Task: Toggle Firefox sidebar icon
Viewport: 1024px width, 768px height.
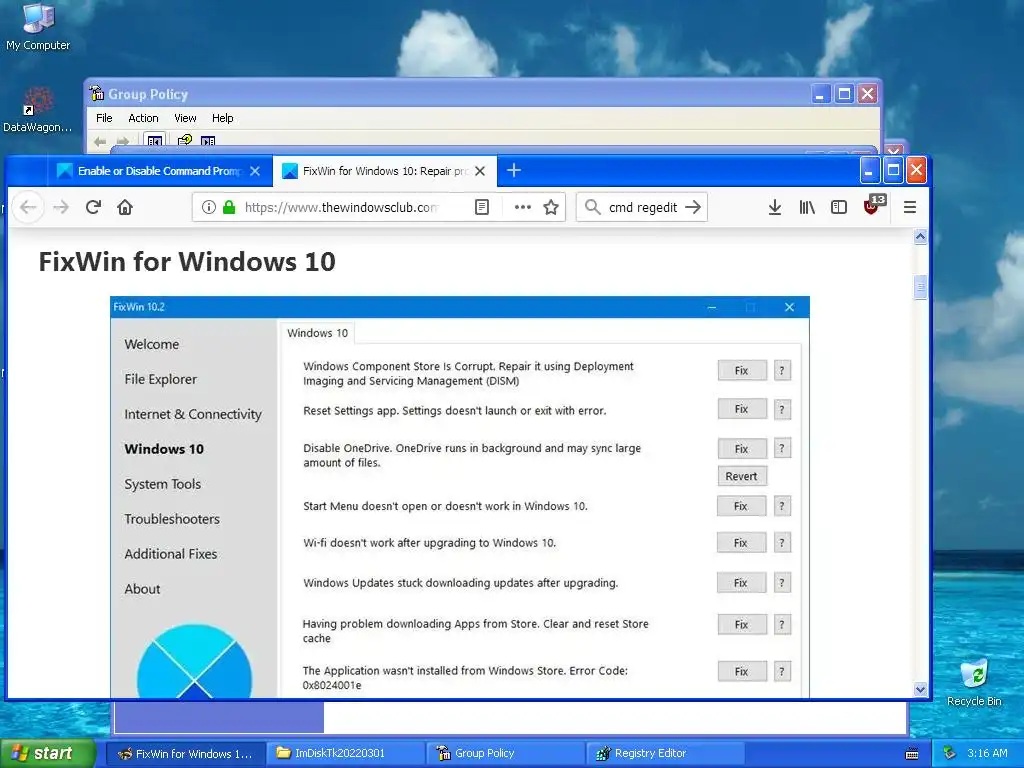Action: 839,207
